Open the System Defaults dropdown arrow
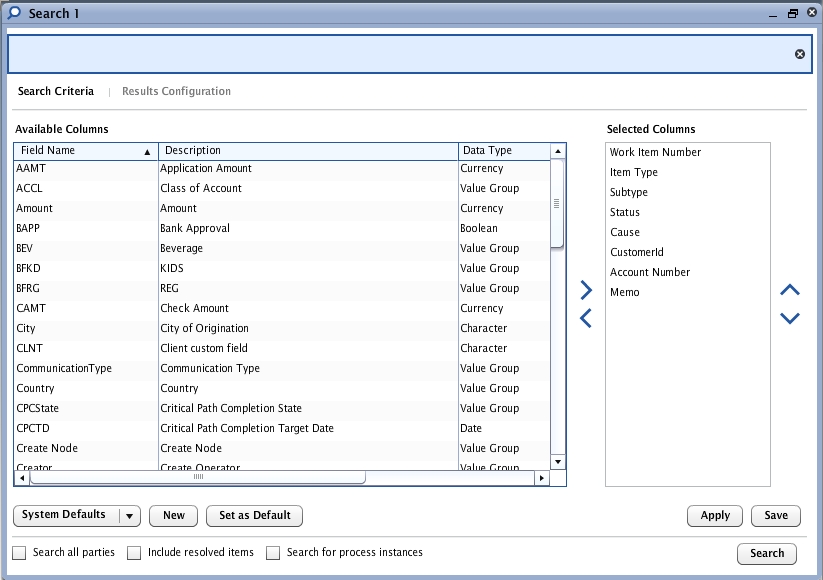Image resolution: width=823 pixels, height=580 pixels. [129, 516]
